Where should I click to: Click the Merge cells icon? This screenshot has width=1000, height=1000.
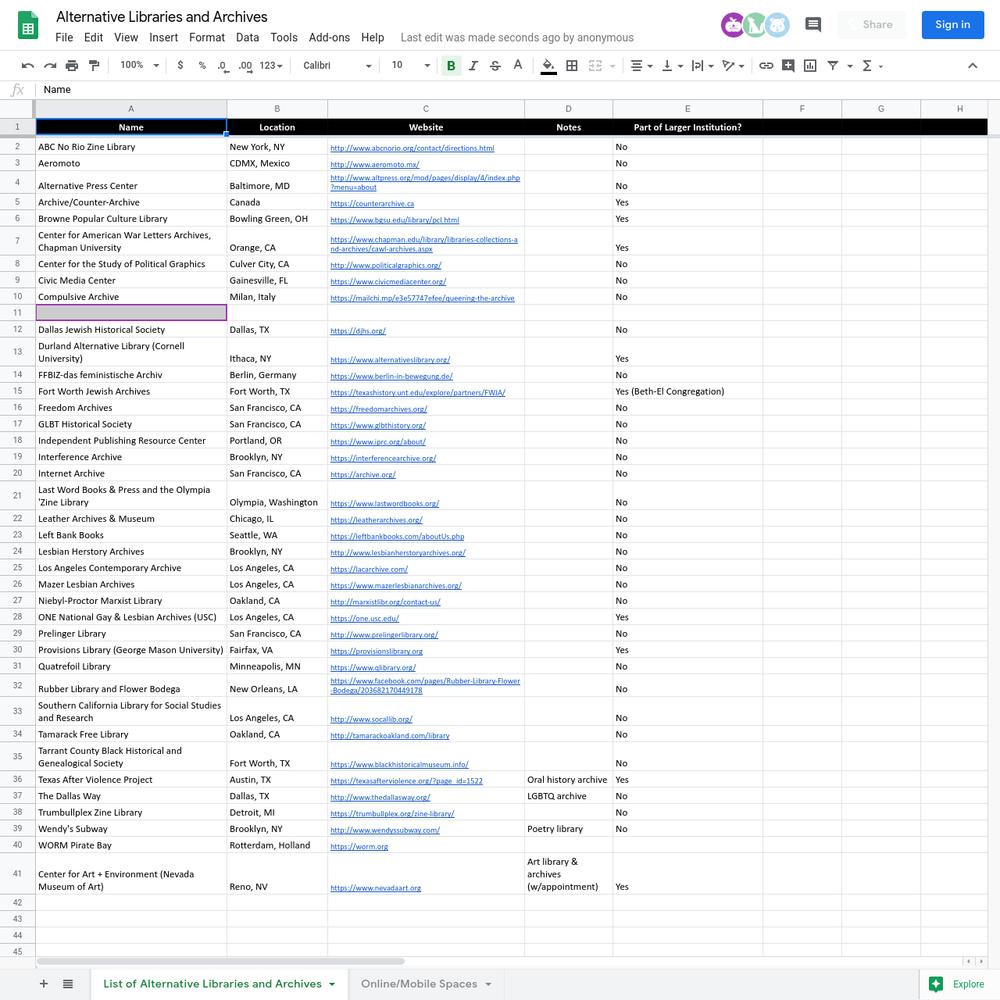595,66
